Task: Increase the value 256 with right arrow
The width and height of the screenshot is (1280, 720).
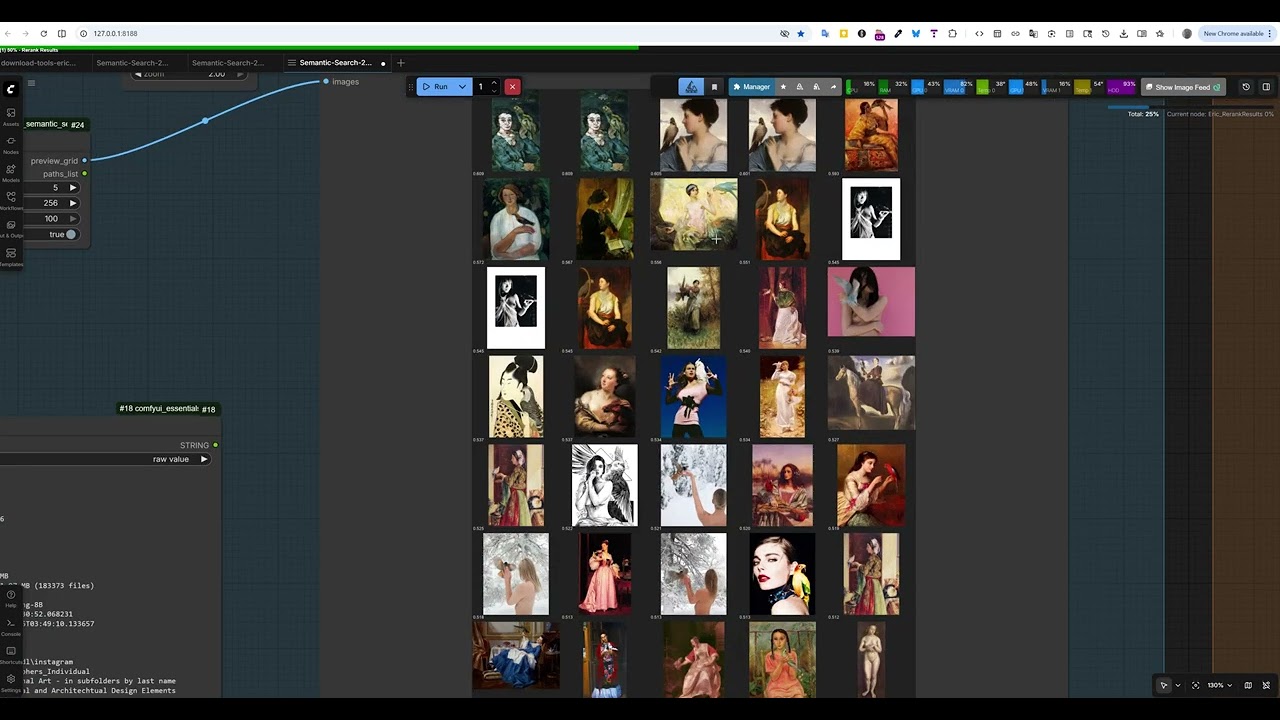Action: (73, 203)
